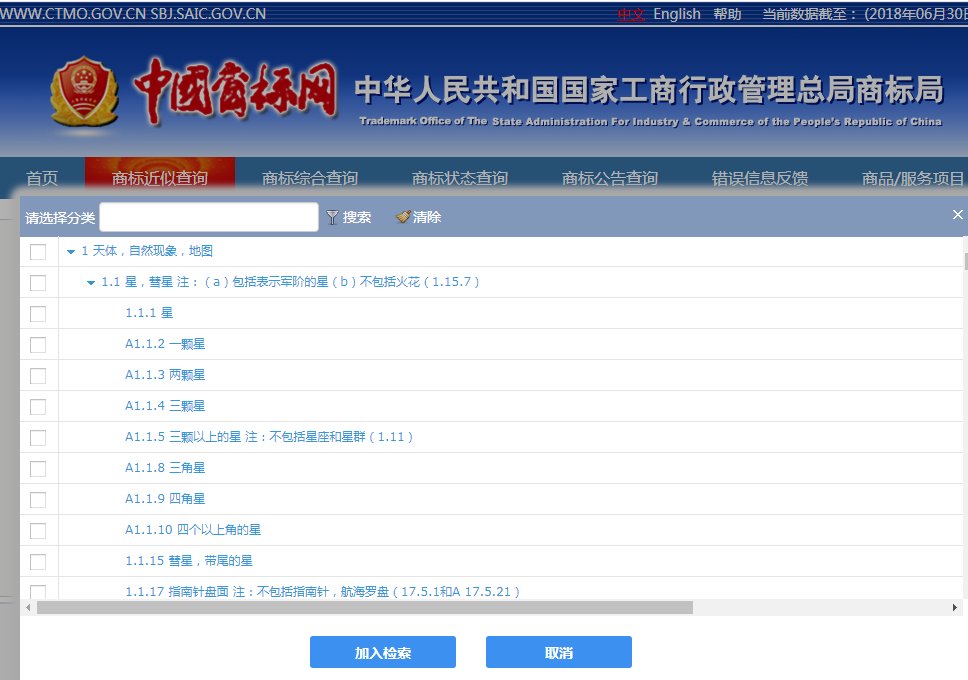
Task: Open the 商标公告查询 tab
Action: [611, 178]
